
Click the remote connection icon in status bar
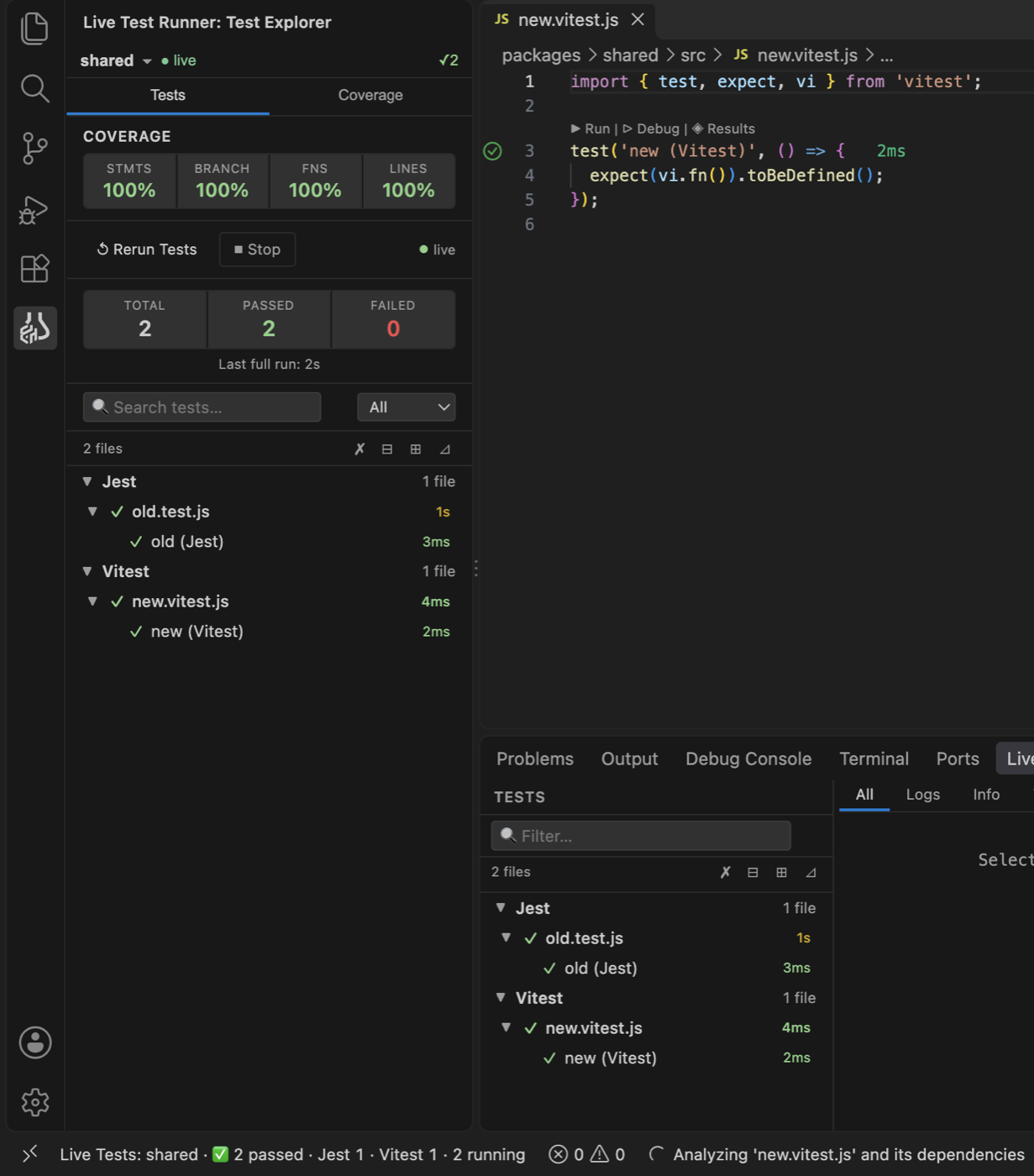tap(29, 1154)
